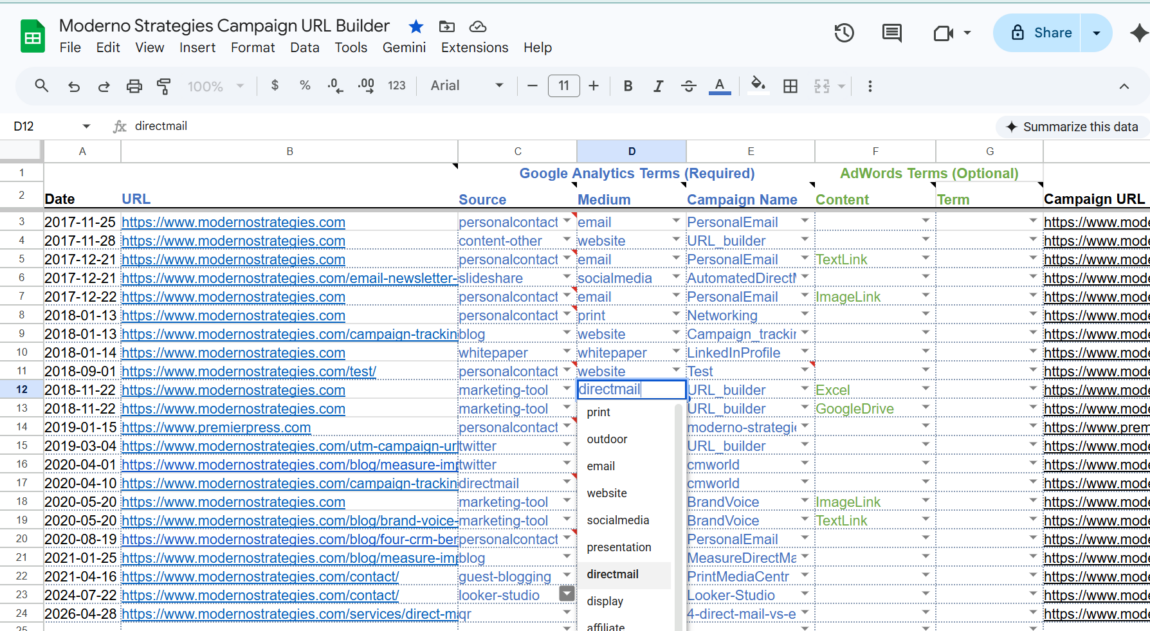Click Summarize this data button
The height and width of the screenshot is (631, 1150).
[1072, 127]
